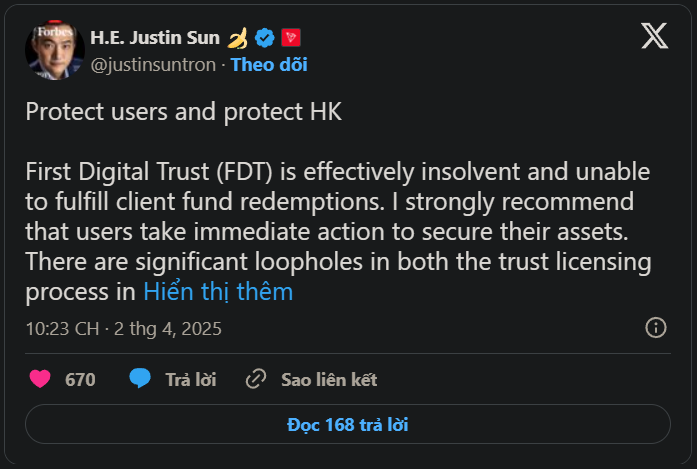Open the X logo icon
697x469 pixels.
(654, 36)
